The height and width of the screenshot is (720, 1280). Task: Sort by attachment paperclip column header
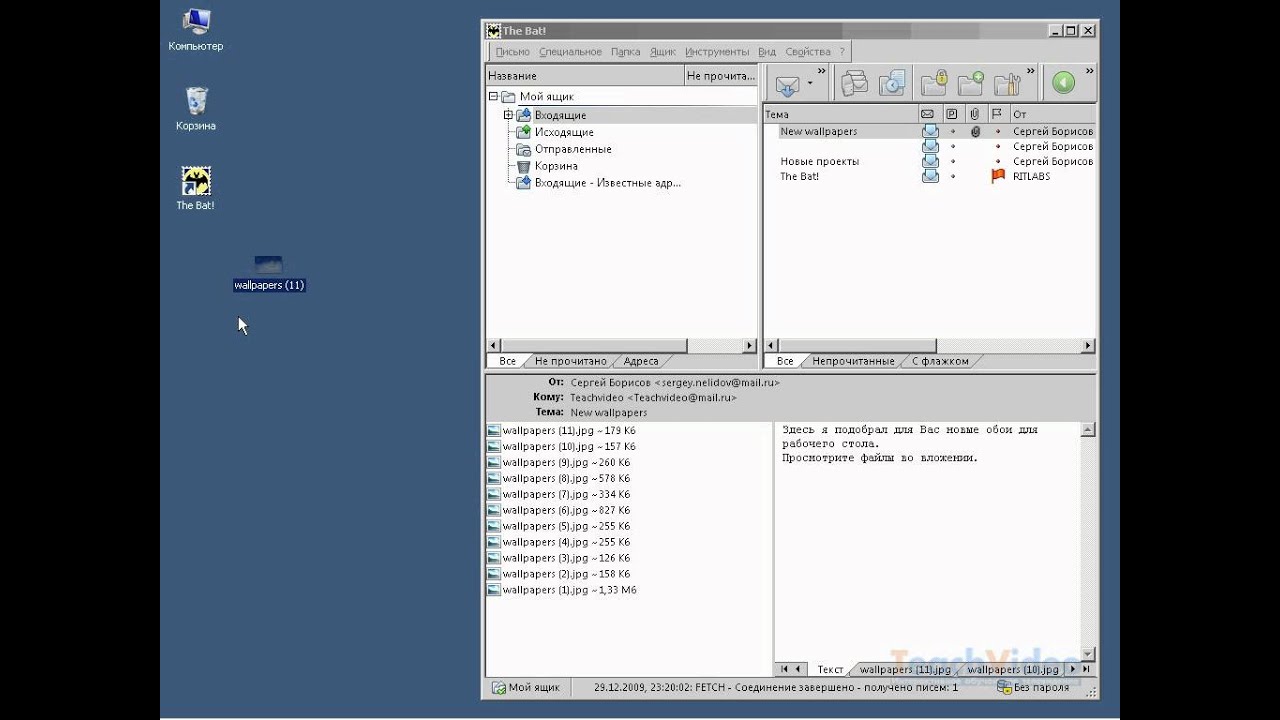click(x=975, y=114)
